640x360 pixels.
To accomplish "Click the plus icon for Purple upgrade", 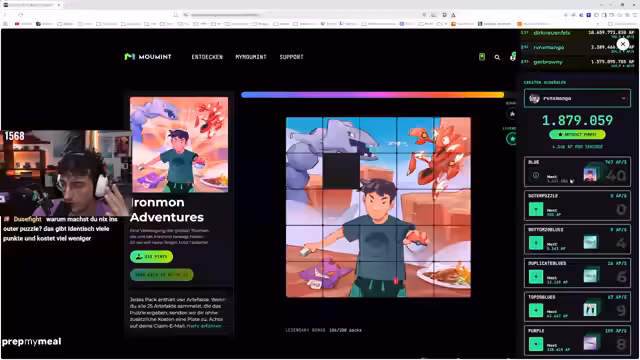I will (x=536, y=344).
